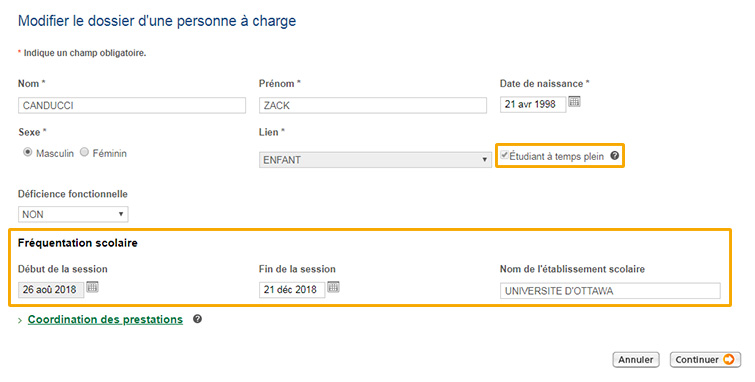This screenshot has height=382, width=755.
Task: Click the Annuler button
Action: (636, 360)
